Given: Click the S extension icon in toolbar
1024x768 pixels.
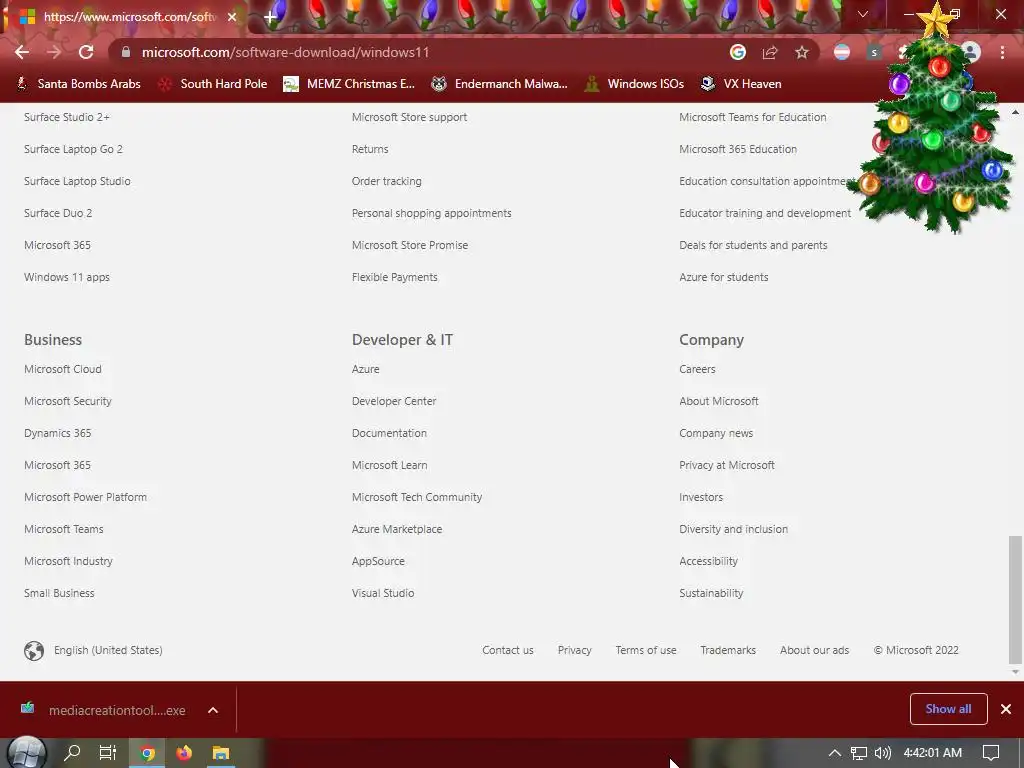Looking at the screenshot, I should click(874, 52).
